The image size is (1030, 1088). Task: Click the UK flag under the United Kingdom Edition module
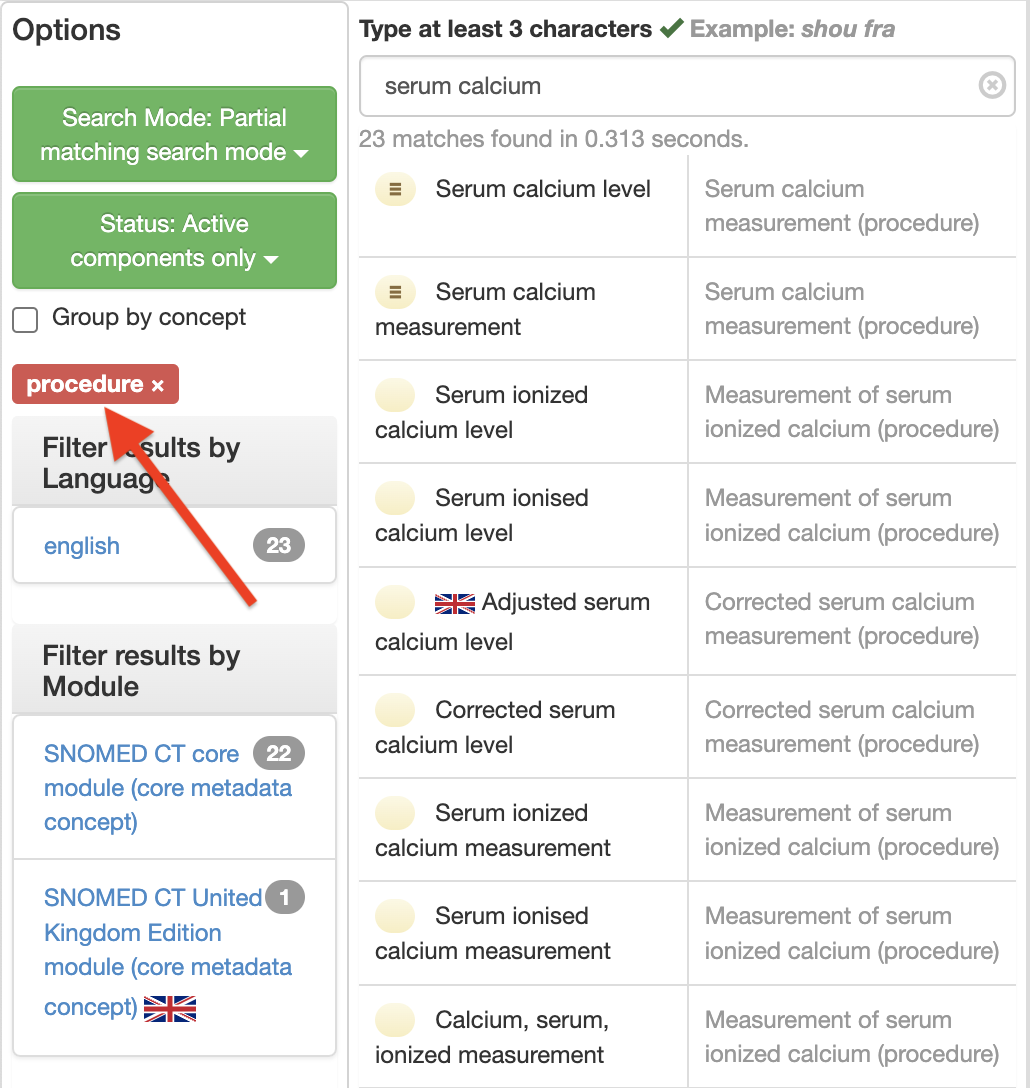[170, 1009]
